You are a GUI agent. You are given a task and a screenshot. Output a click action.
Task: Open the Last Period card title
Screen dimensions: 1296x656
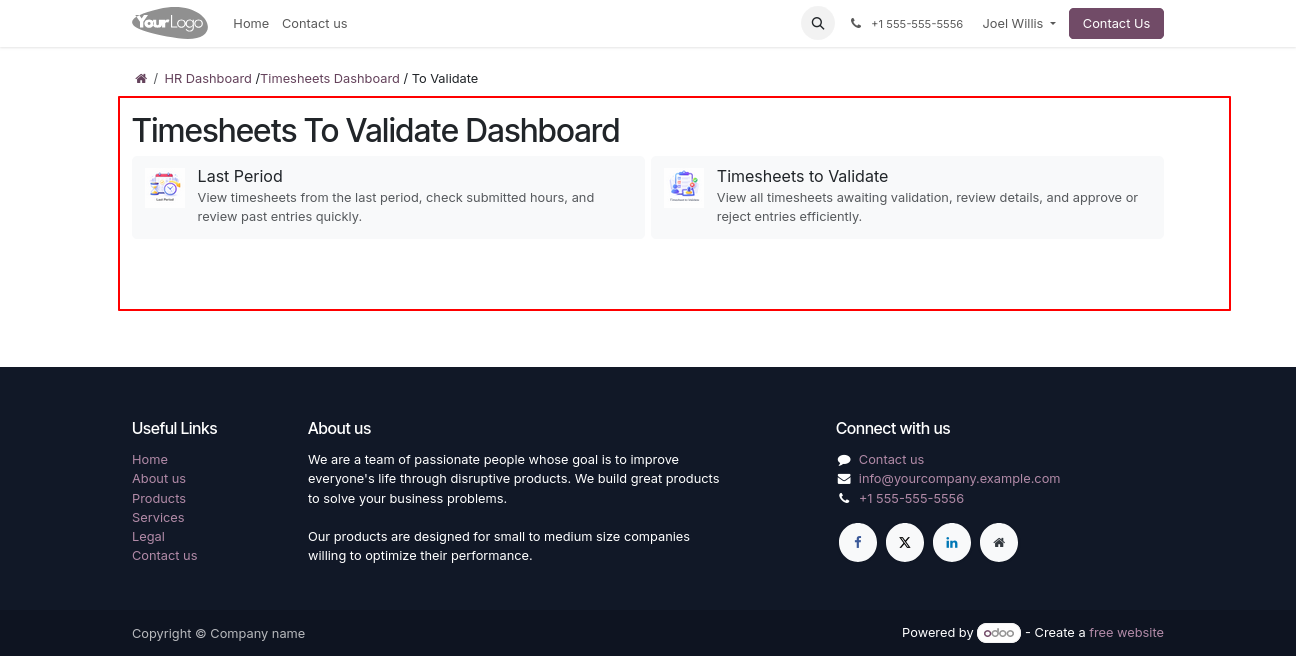(240, 176)
